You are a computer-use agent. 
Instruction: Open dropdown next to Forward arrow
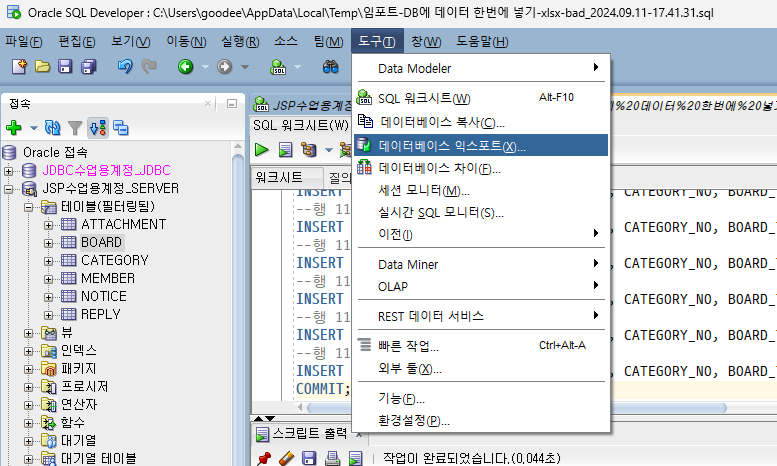point(245,67)
